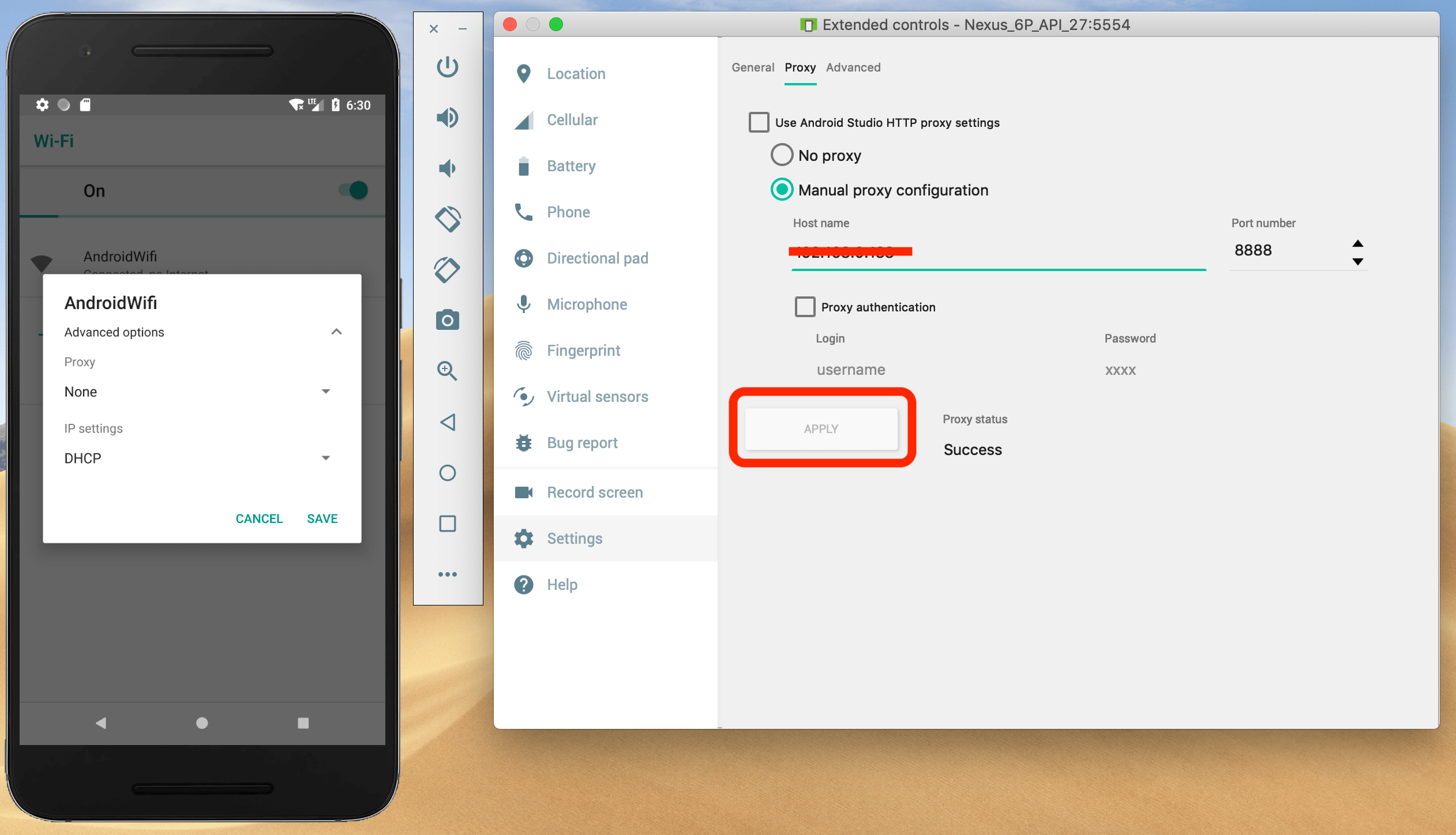Check the Proxy authentication checkbox
The width and height of the screenshot is (1456, 835).
click(805, 307)
